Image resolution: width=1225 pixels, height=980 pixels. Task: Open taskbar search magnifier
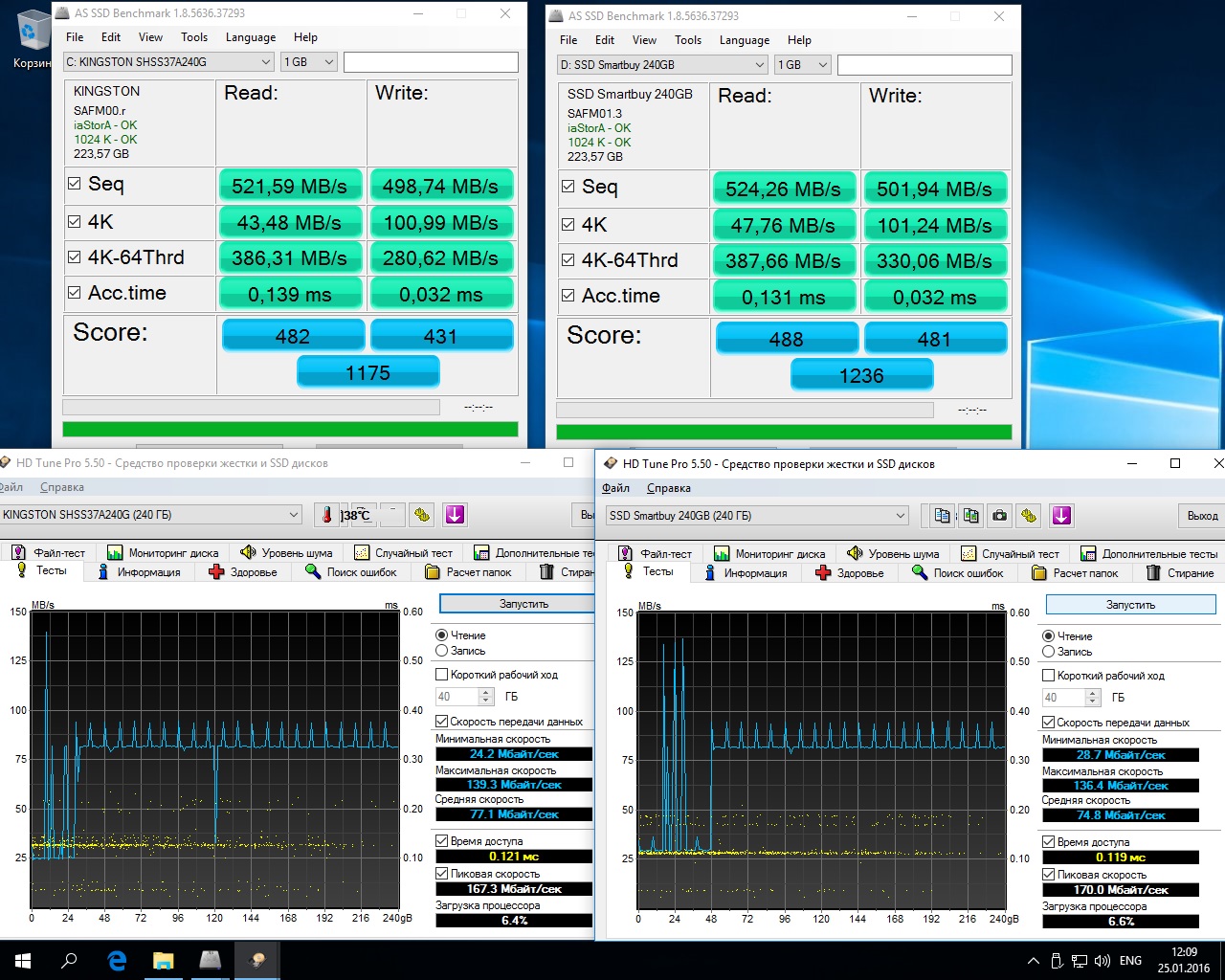tap(69, 961)
